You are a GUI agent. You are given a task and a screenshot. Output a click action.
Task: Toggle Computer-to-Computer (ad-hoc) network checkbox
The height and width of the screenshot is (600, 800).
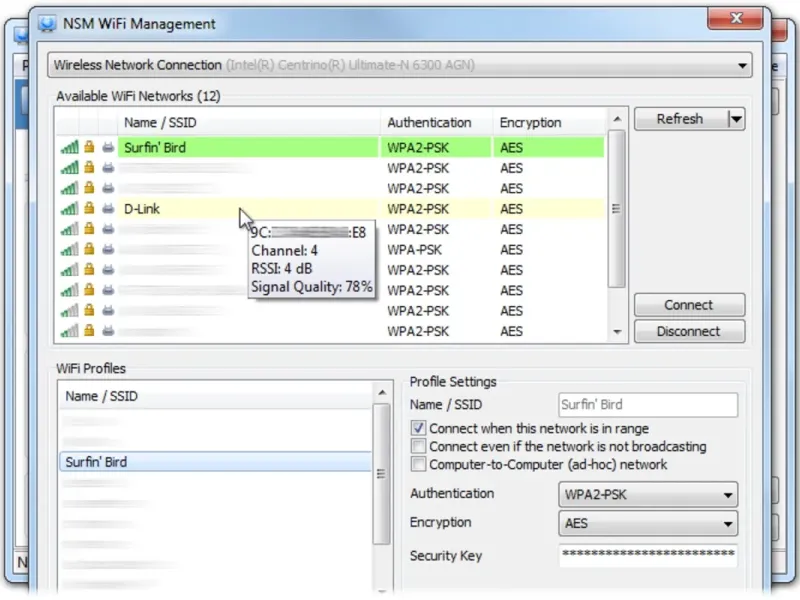(x=418, y=464)
